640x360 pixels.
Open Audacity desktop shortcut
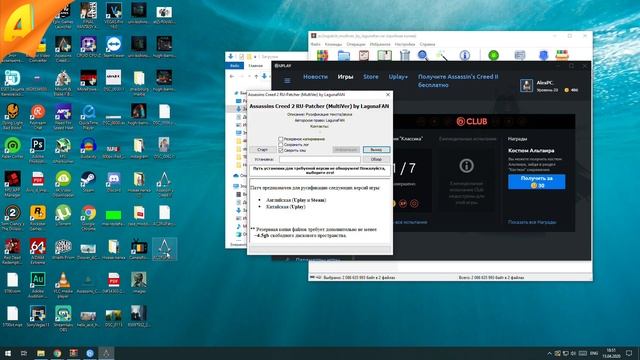pos(88,148)
